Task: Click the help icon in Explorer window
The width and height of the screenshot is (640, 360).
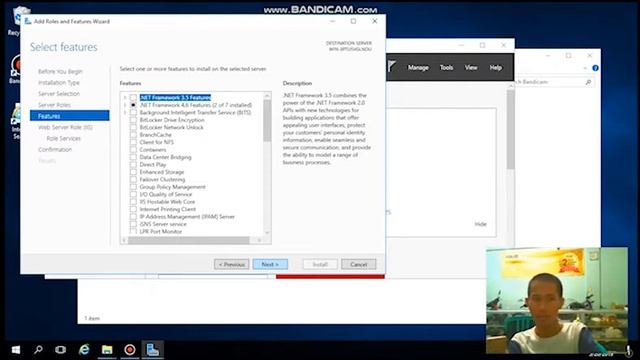Action: (596, 68)
